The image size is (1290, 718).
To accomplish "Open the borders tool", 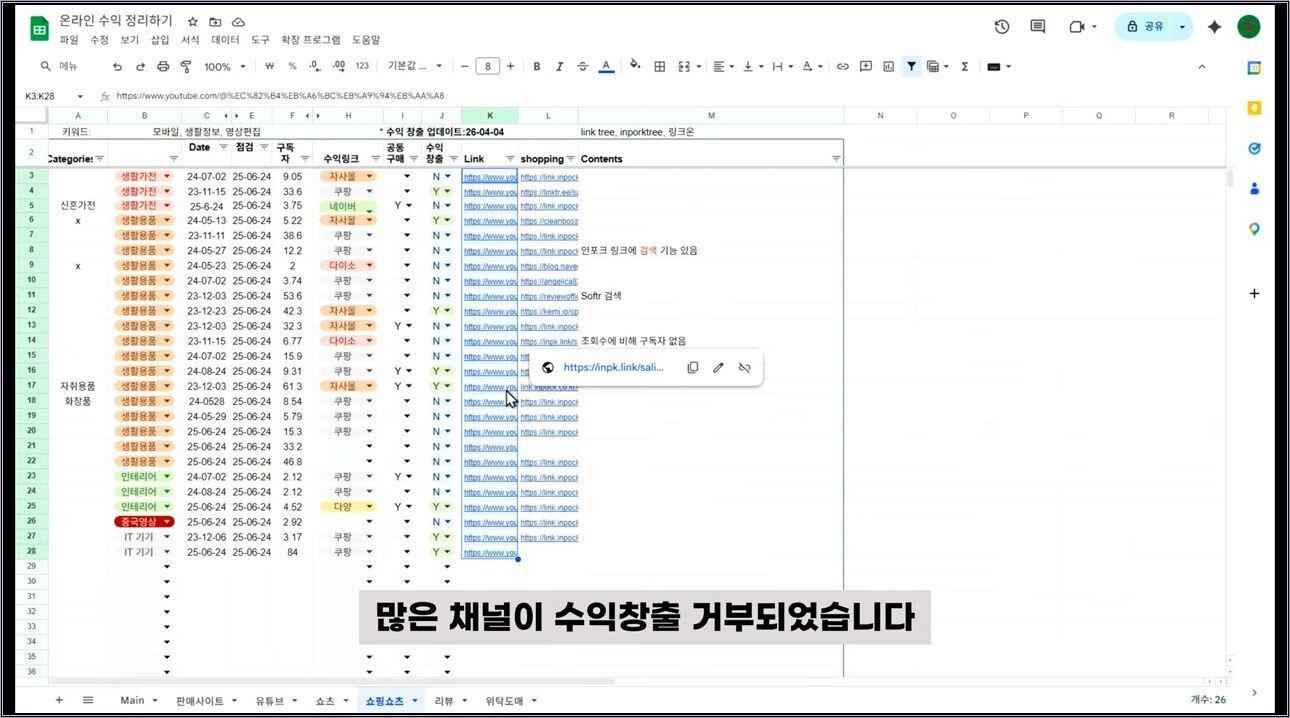I will tap(660, 67).
